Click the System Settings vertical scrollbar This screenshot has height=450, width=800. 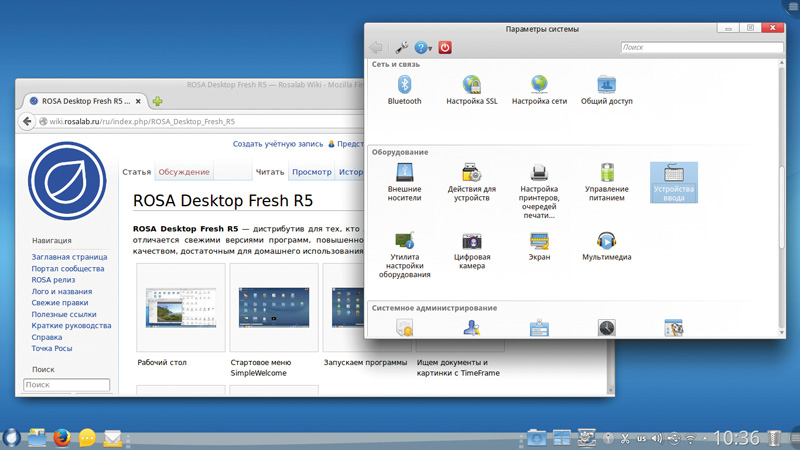(781, 200)
